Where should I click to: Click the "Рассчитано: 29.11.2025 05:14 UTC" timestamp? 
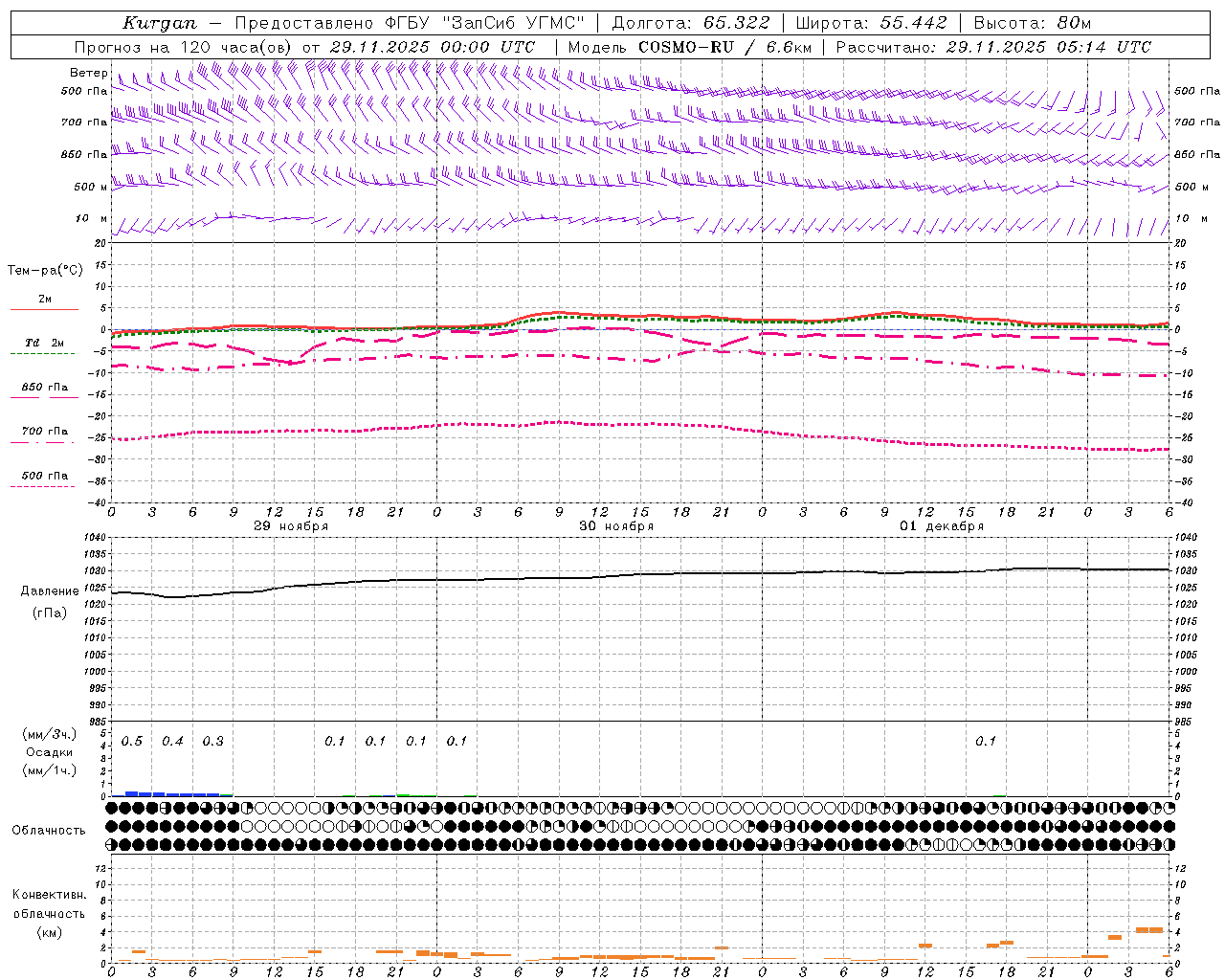coord(993,47)
